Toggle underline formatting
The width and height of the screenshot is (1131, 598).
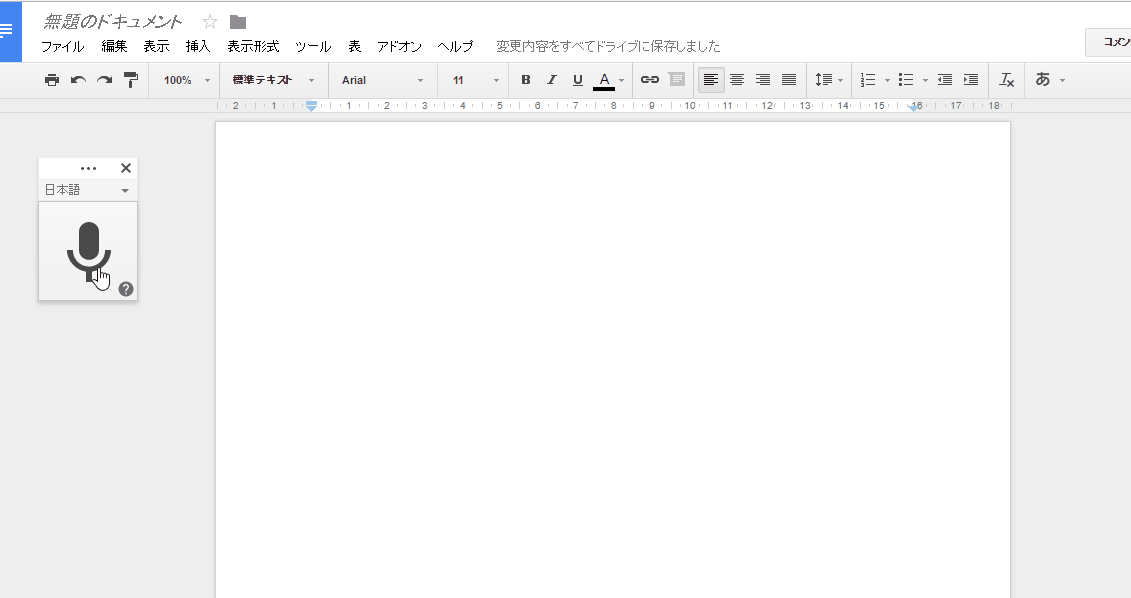[577, 79]
